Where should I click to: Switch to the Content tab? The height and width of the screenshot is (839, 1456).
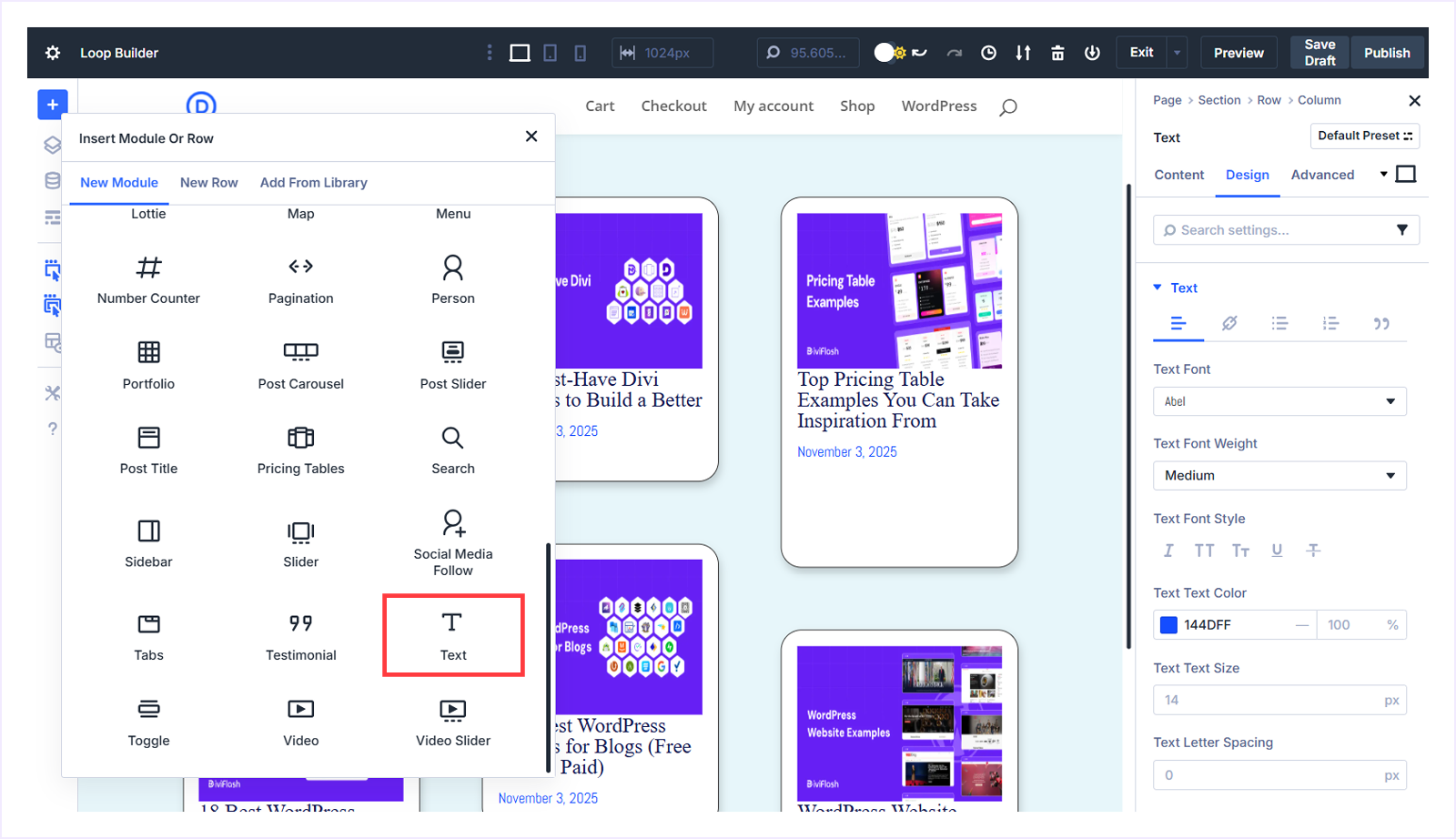(x=1178, y=174)
